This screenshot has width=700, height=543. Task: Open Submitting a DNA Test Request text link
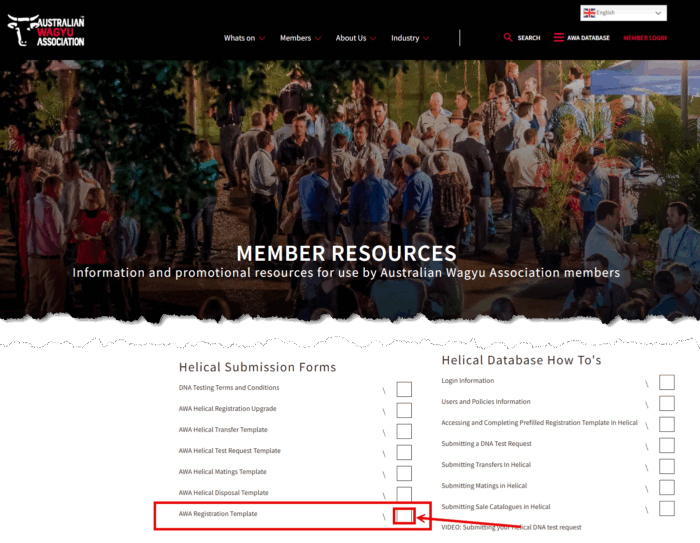click(486, 443)
